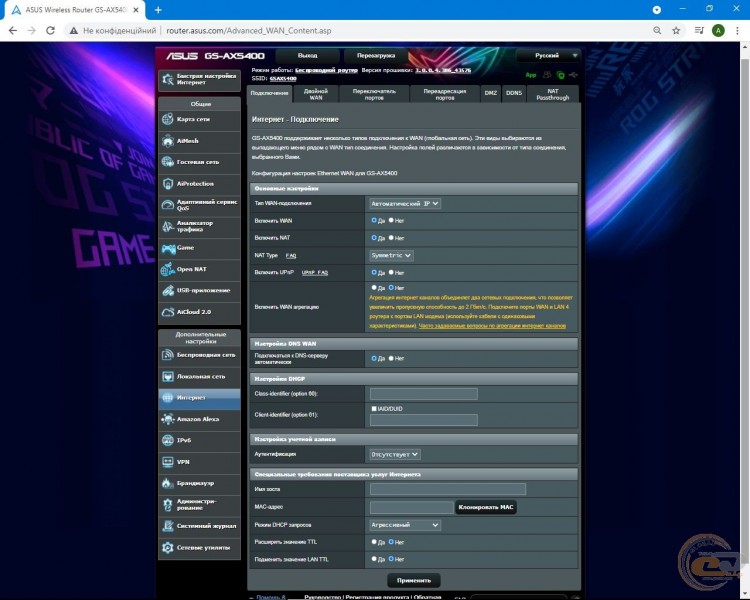Open the Internet (Интернет) globe icon
The width and height of the screenshot is (750, 600).
(x=167, y=398)
